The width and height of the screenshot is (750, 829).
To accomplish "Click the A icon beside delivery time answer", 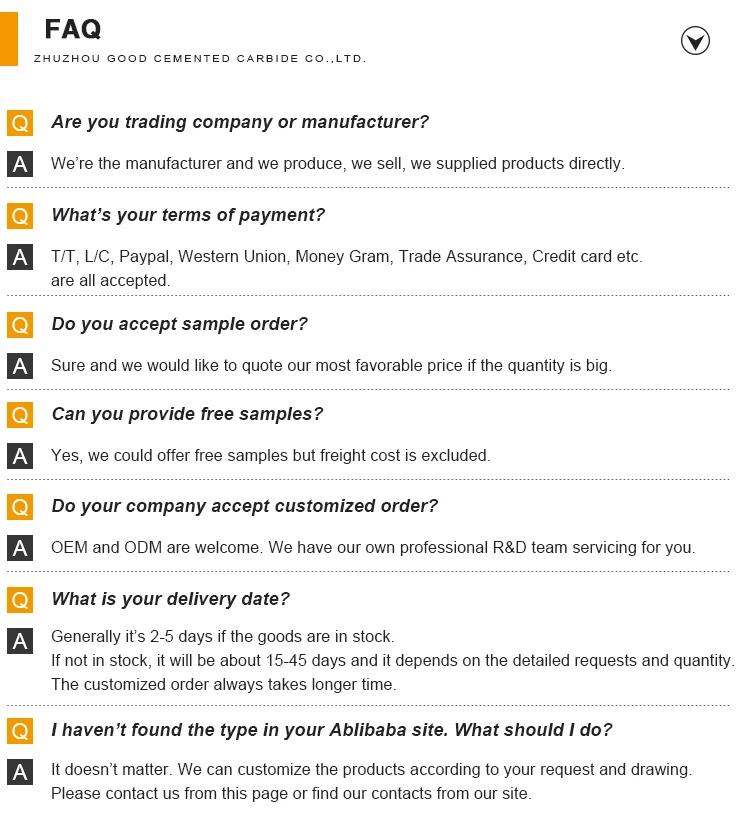I will (x=20, y=641).
